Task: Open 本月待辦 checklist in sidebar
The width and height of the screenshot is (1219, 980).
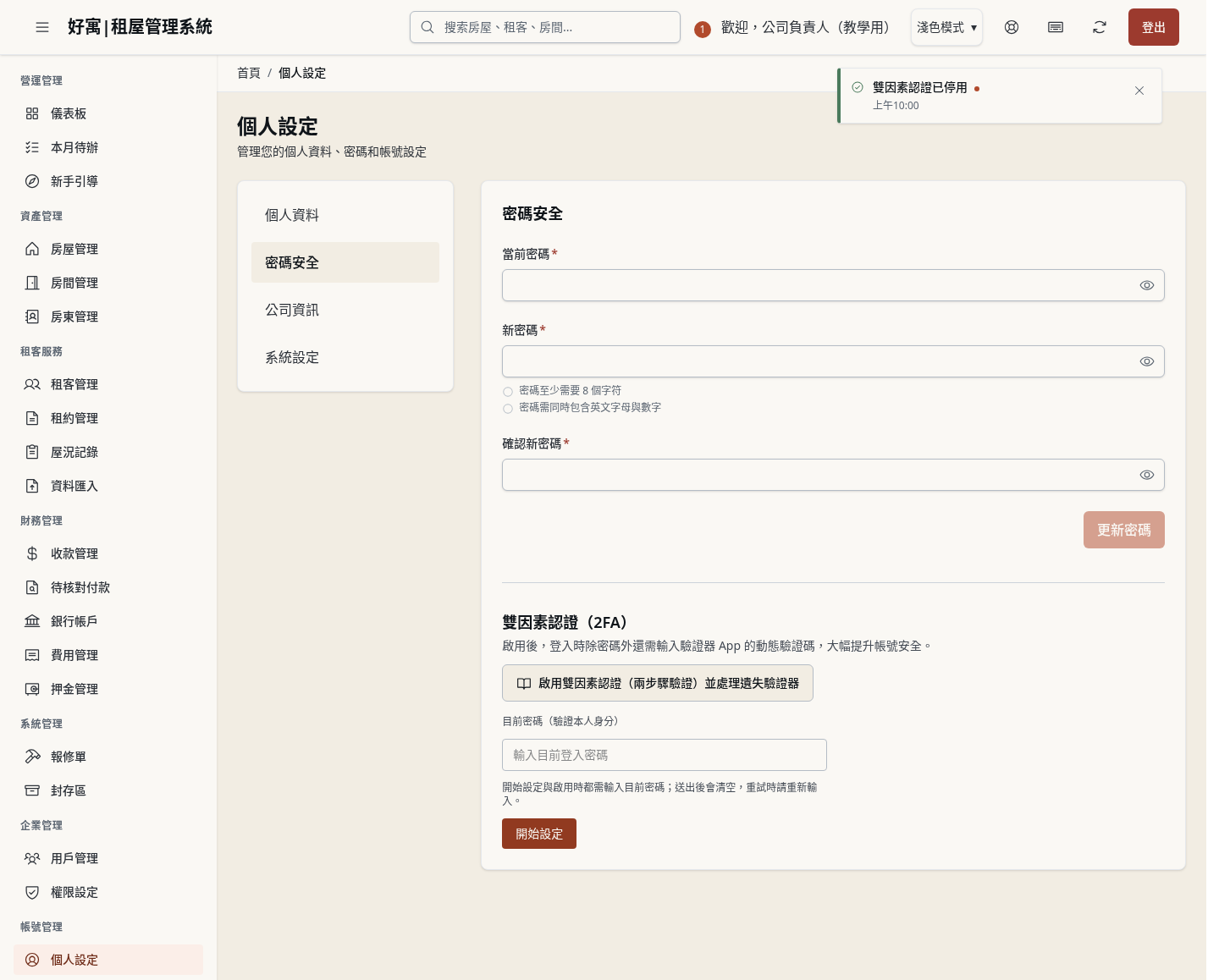Action: pyautogui.click(x=108, y=147)
